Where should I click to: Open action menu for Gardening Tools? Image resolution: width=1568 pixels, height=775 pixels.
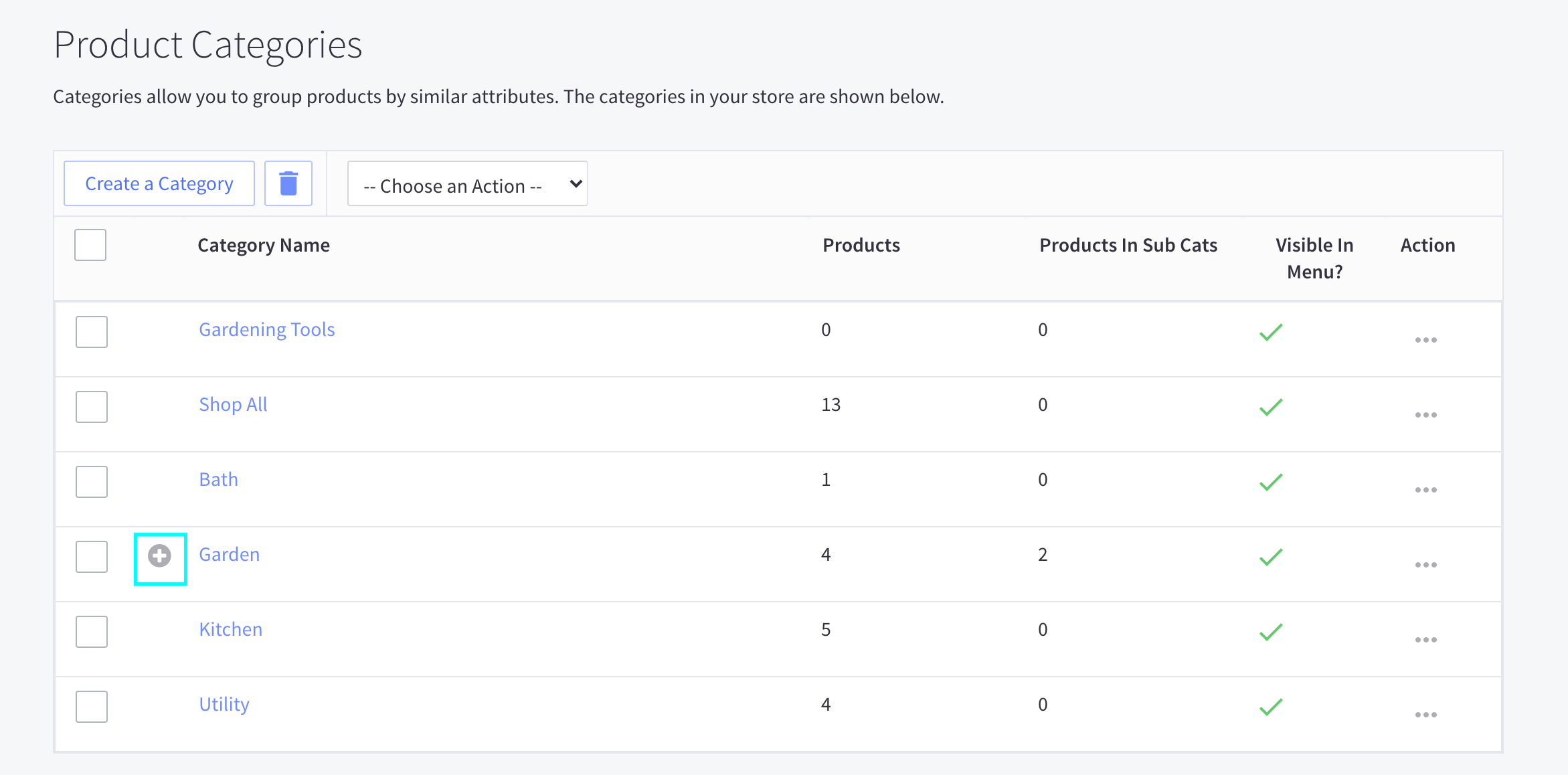tap(1425, 340)
